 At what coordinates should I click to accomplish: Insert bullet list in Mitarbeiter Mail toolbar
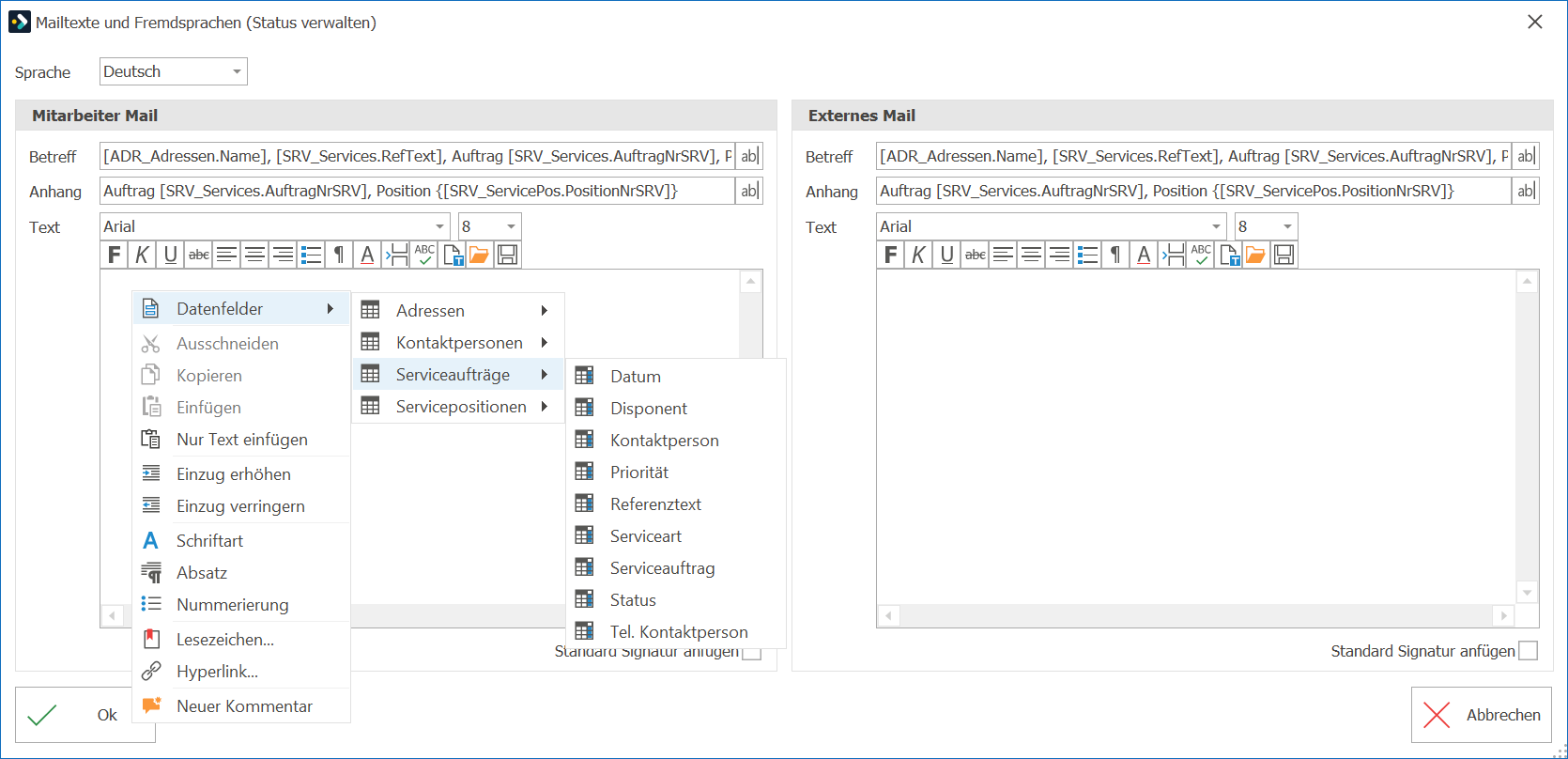(x=312, y=255)
